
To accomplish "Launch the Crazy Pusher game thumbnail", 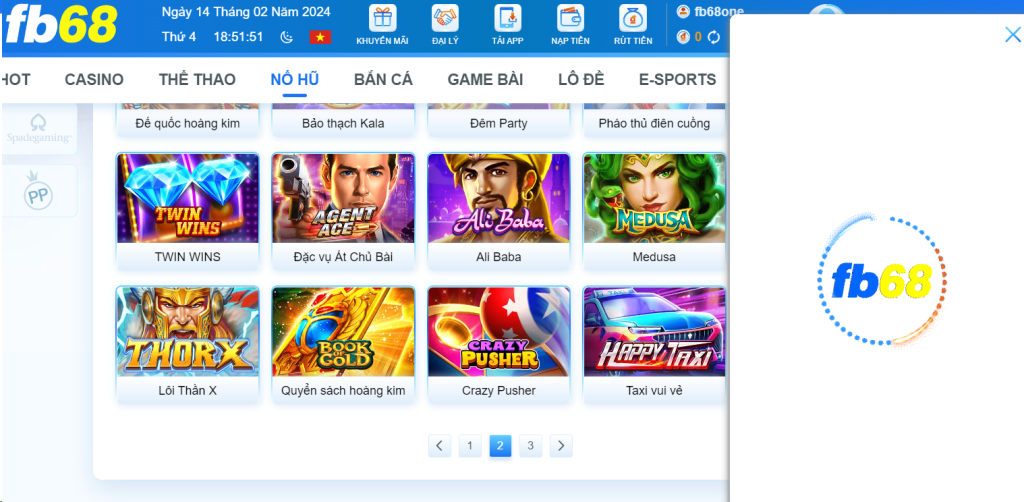I will 499,332.
